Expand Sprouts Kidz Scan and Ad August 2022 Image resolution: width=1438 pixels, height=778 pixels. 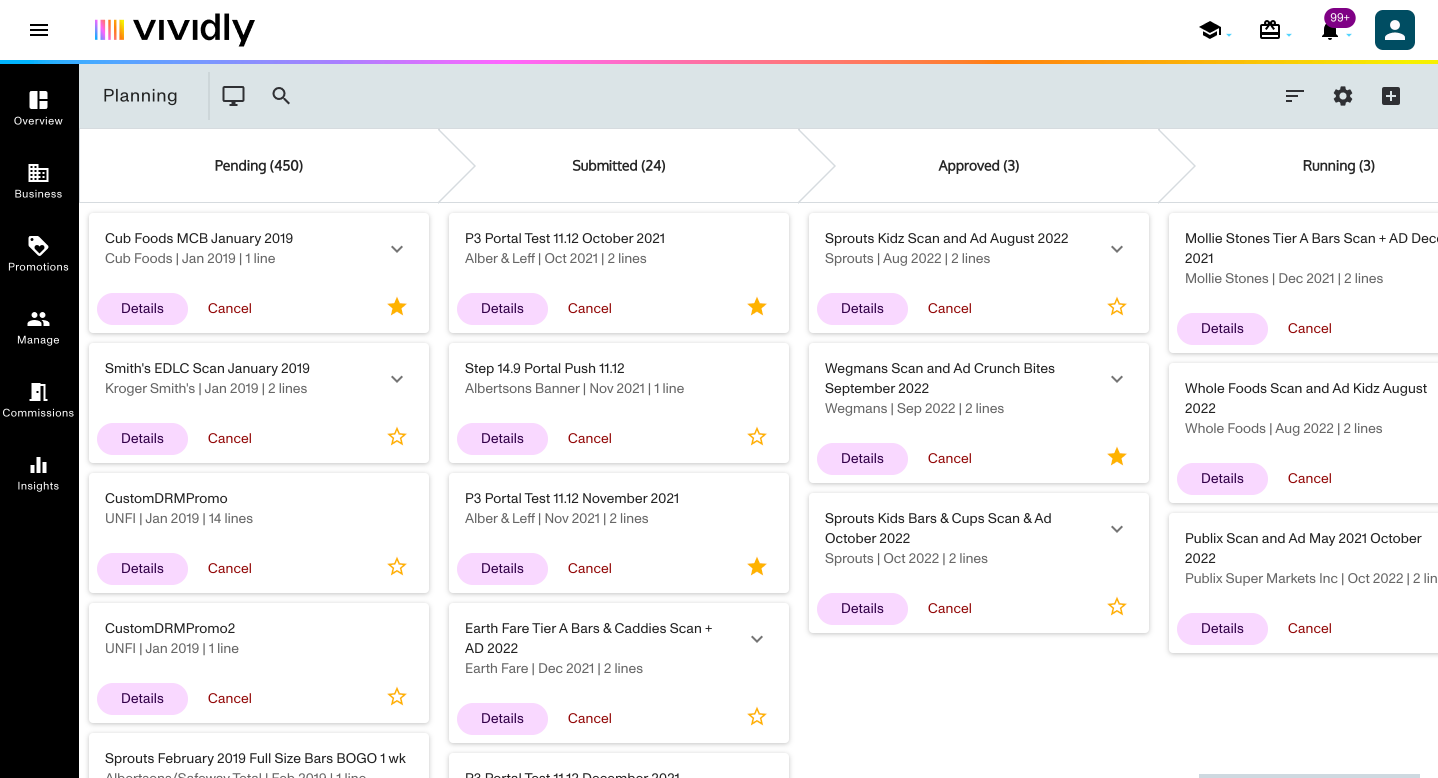(1117, 249)
